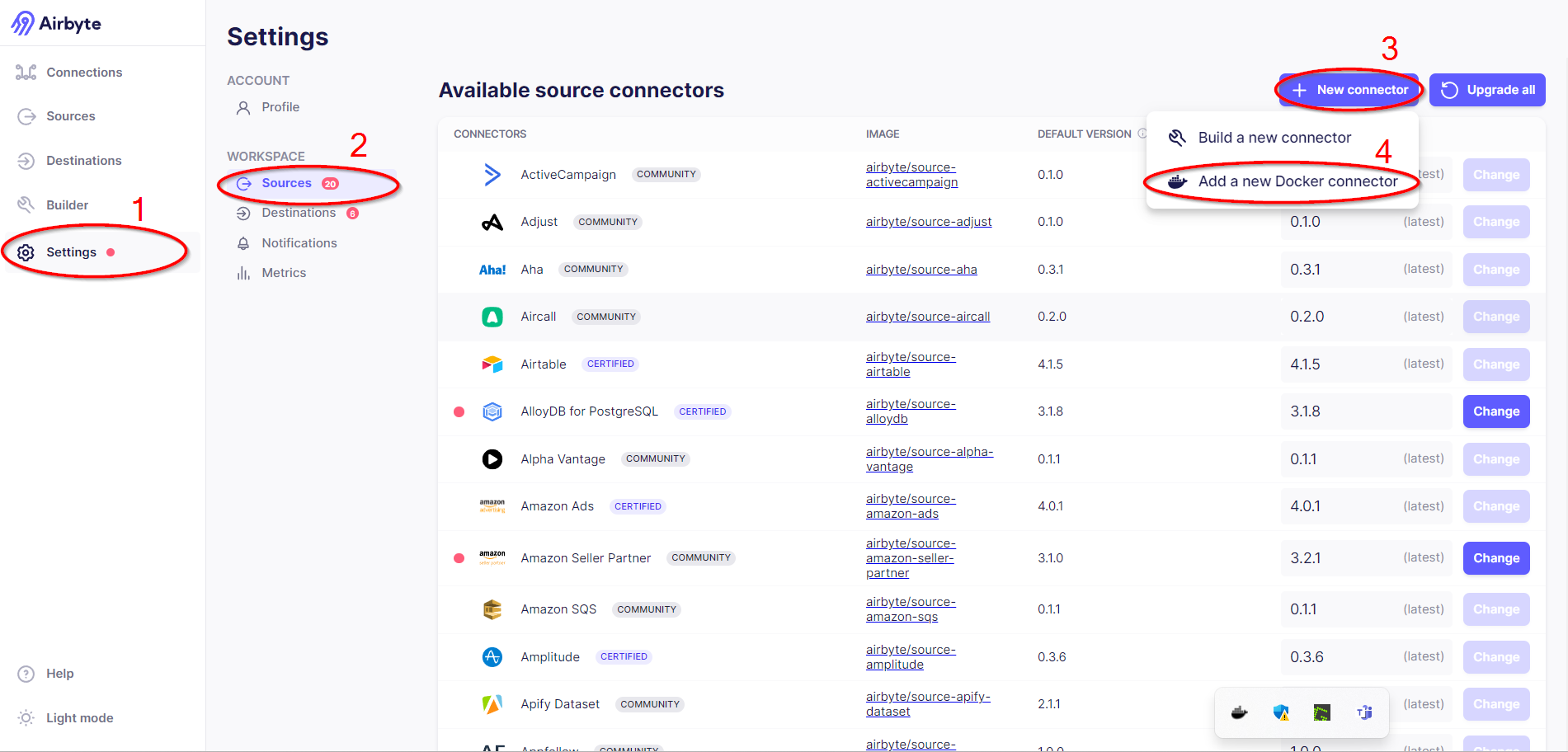Click the Airbyte logo icon

22,23
